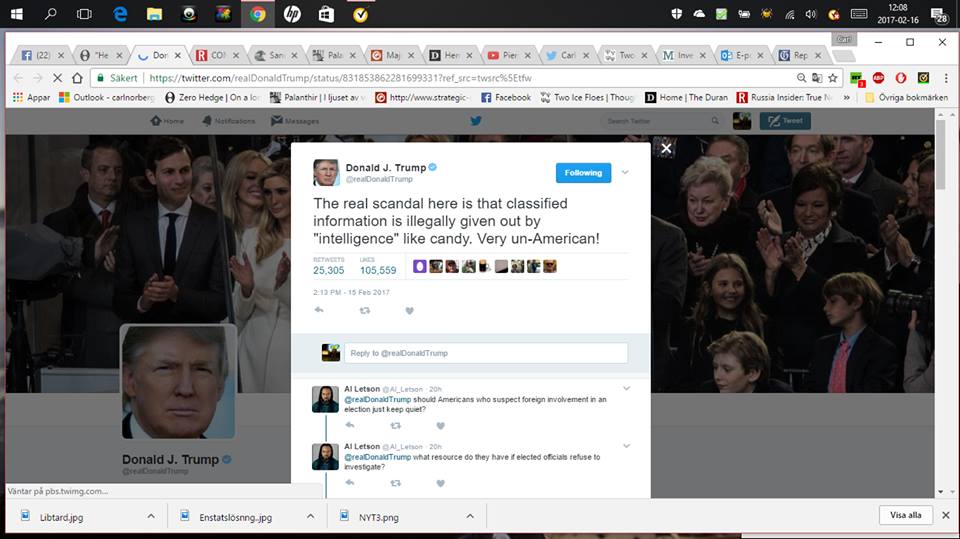Open Chrome from the Windows taskbar
The image size is (960, 539).
click(257, 14)
